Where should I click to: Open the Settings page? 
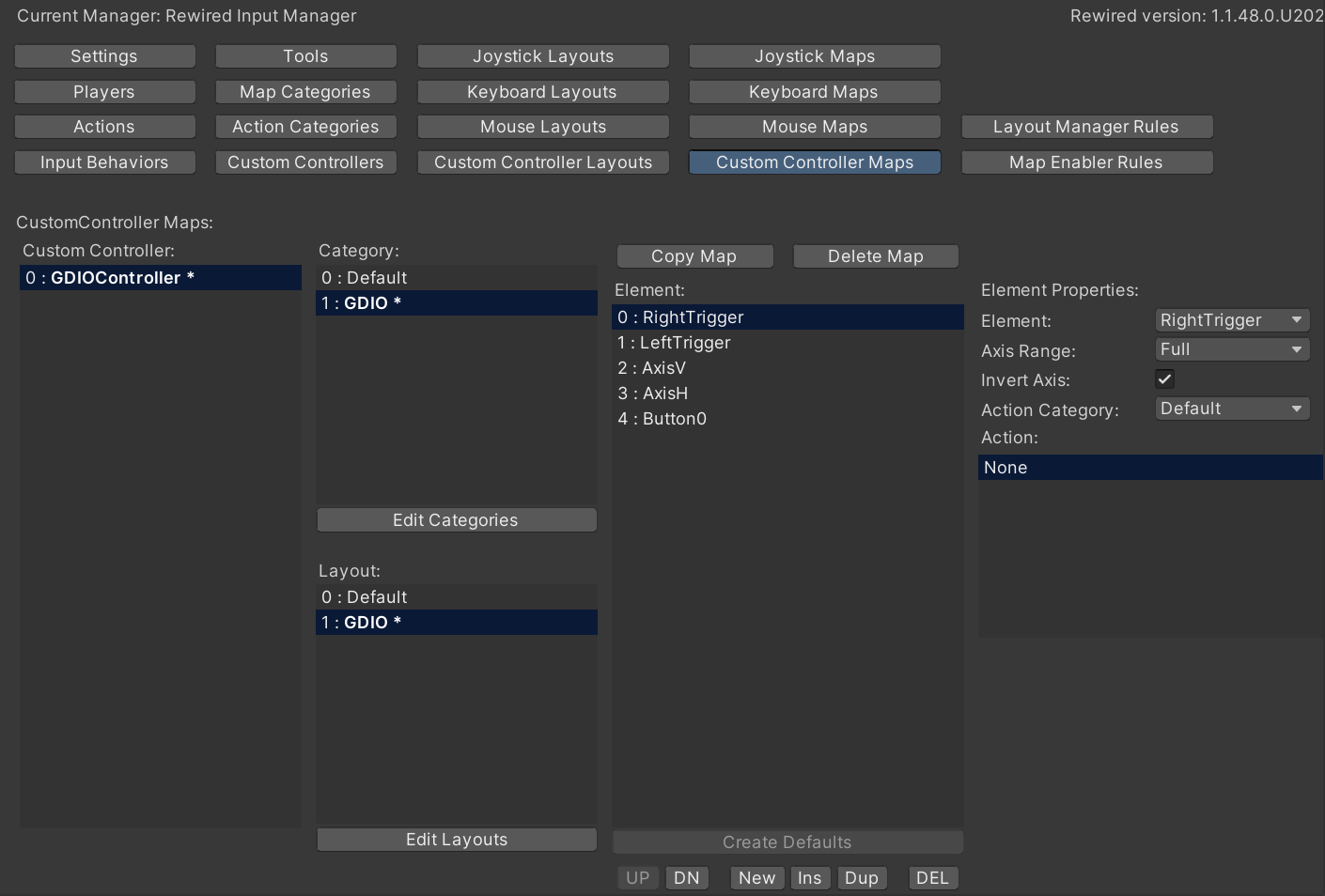(x=104, y=56)
